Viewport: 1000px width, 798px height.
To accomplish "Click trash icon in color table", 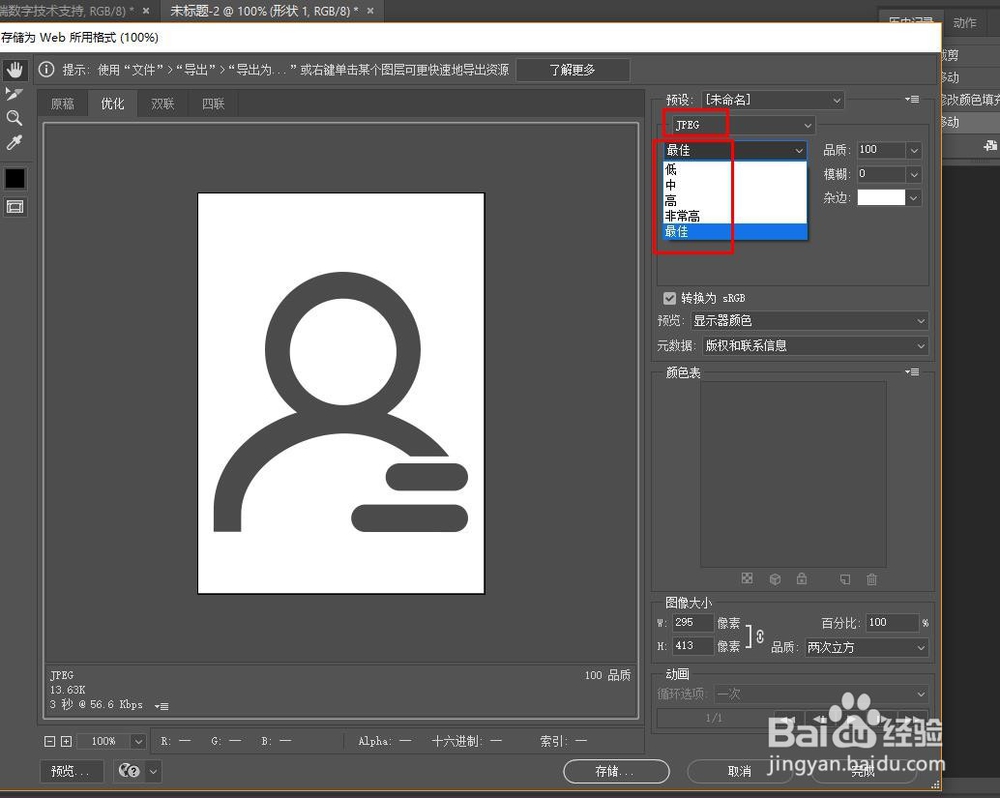I will coord(872,579).
